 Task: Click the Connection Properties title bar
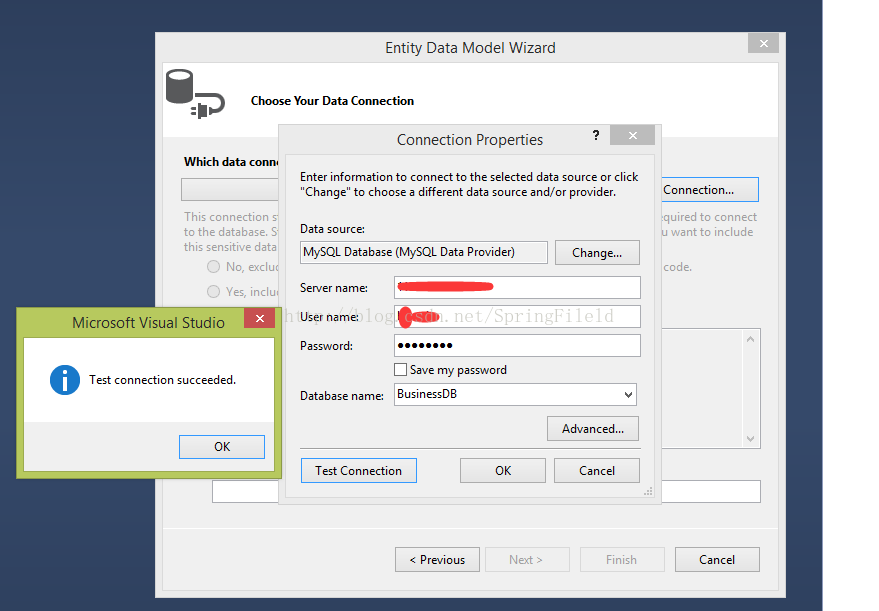tap(470, 140)
